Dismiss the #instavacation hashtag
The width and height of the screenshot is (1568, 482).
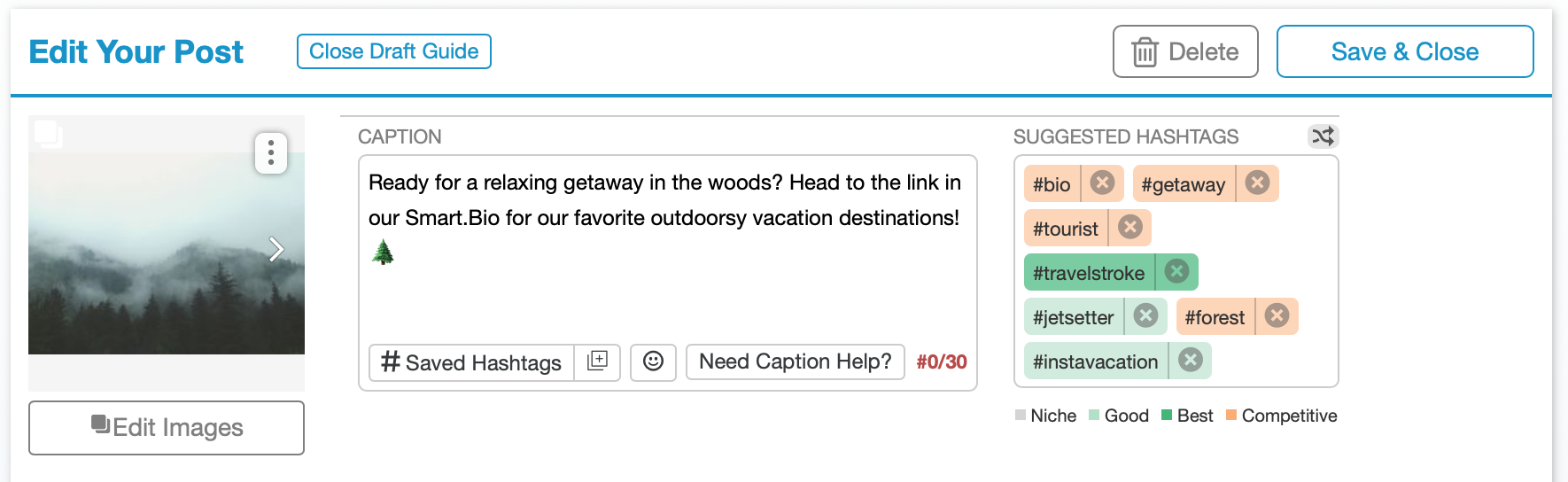coord(1191,361)
